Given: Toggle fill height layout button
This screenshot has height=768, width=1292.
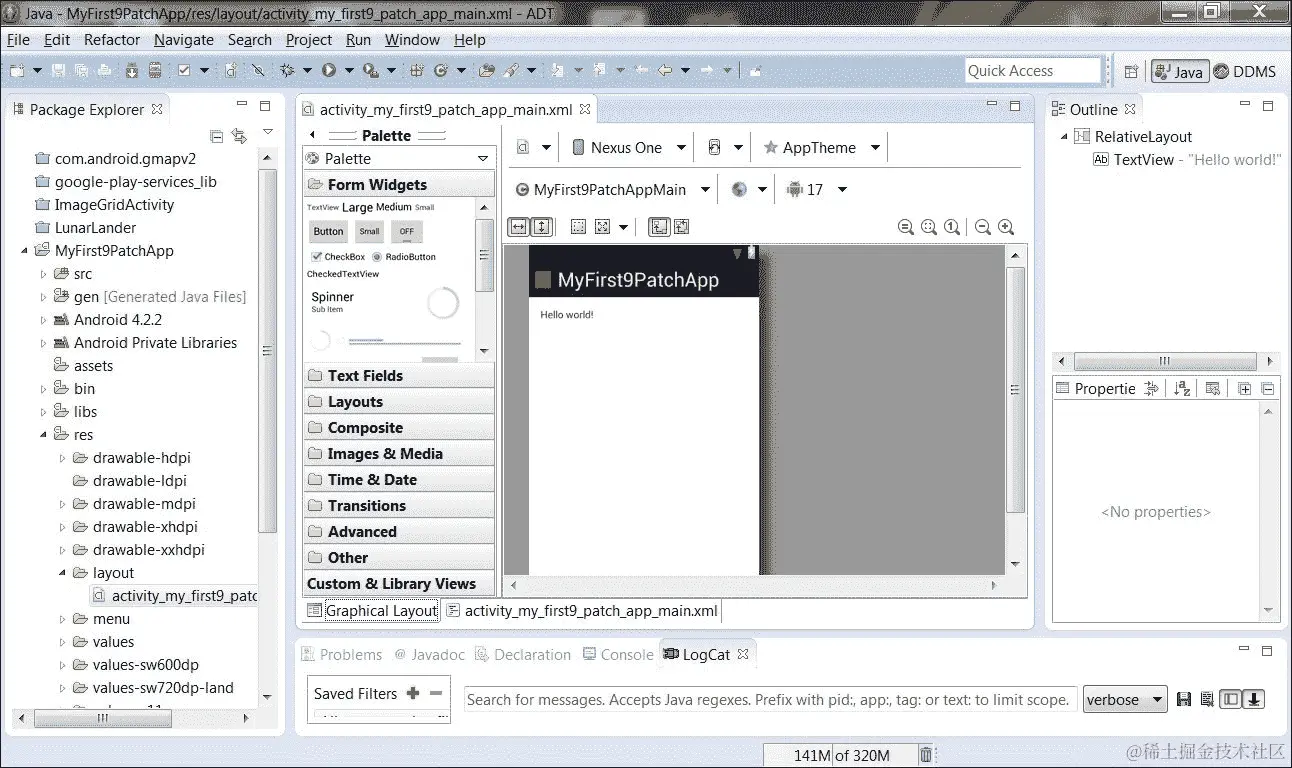Looking at the screenshot, I should (541, 227).
